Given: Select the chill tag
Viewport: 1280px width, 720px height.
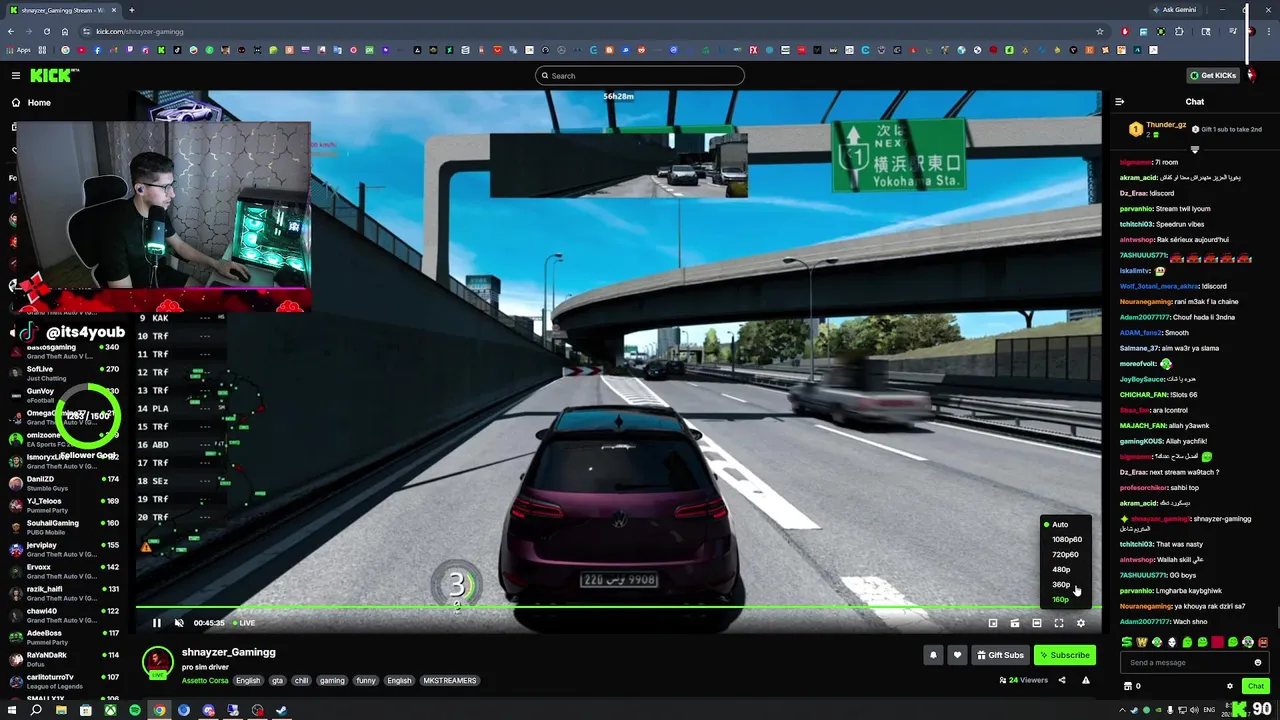Looking at the screenshot, I should (x=301, y=680).
